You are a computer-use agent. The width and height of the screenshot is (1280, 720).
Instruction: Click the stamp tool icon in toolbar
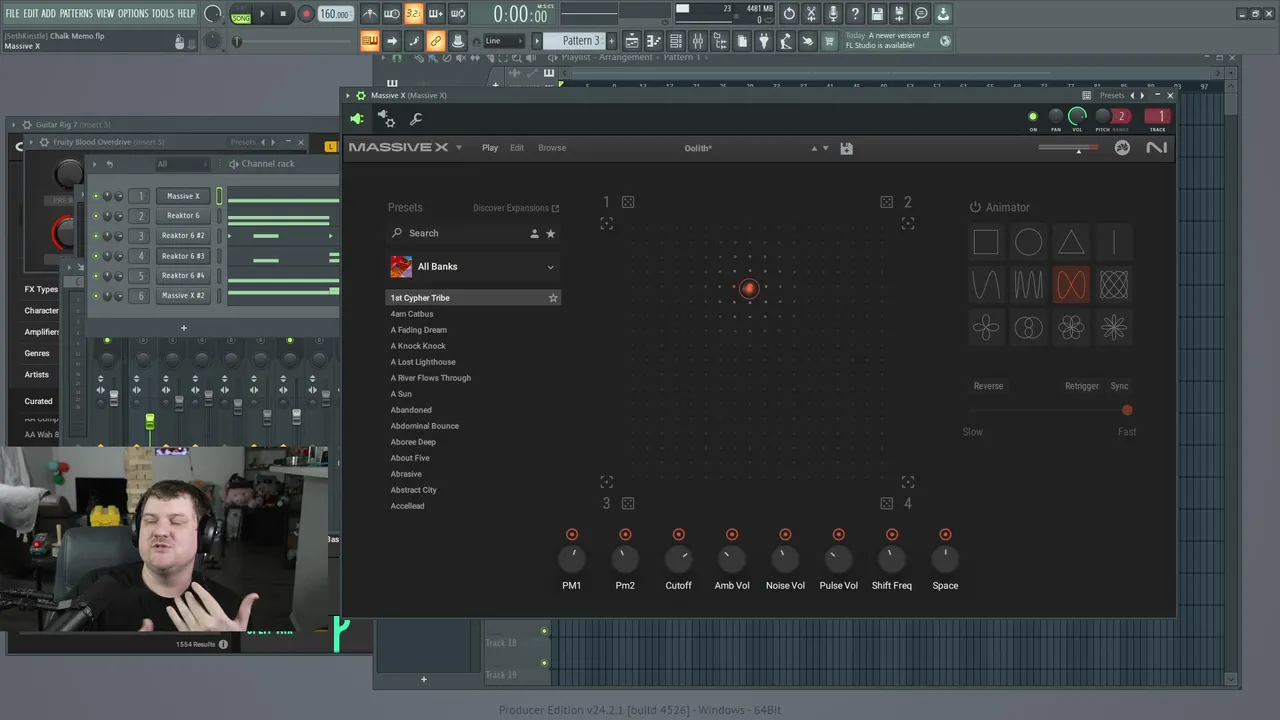tap(458, 41)
